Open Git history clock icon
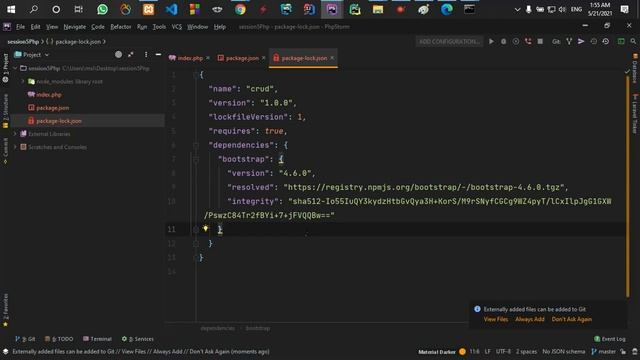640x360 pixels. [593, 41]
